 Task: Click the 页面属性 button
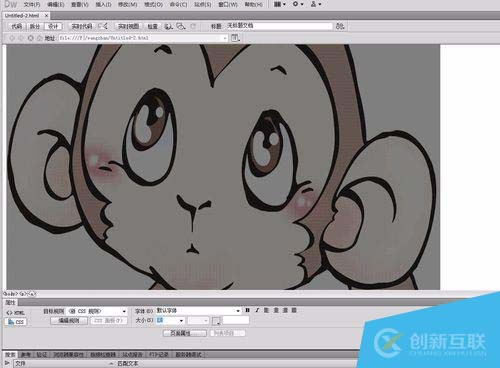[185, 333]
